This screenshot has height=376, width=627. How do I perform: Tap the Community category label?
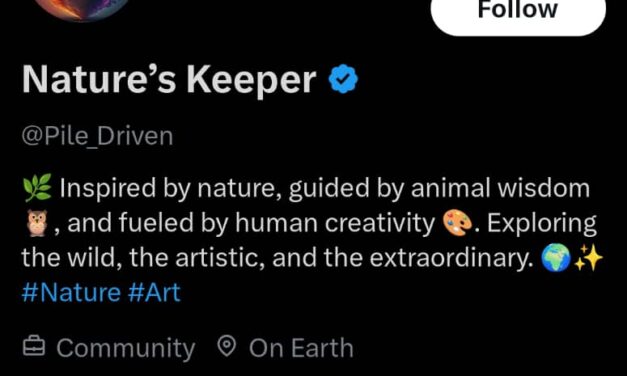[x=126, y=348]
